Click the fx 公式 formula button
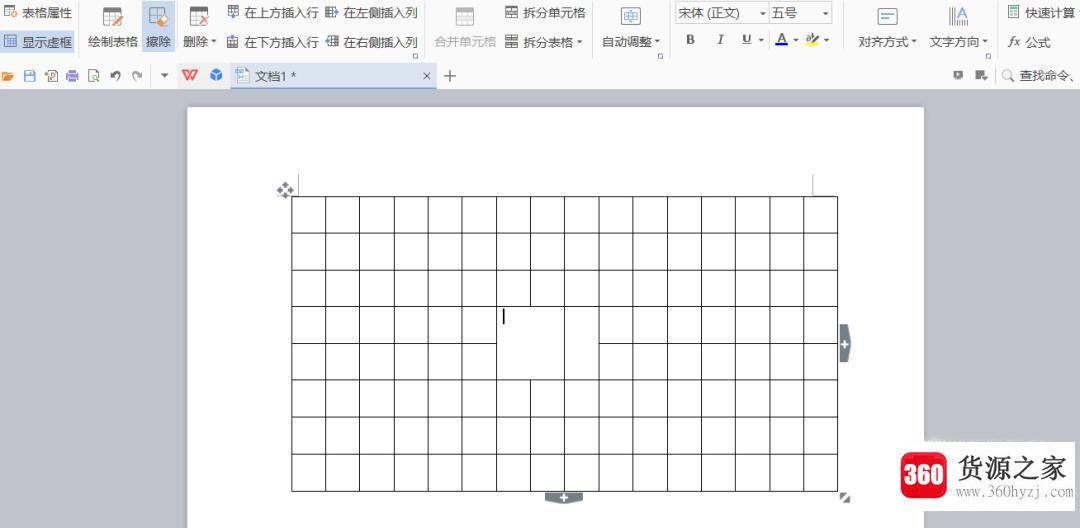Screen dimensions: 1080x528 click(1029, 42)
